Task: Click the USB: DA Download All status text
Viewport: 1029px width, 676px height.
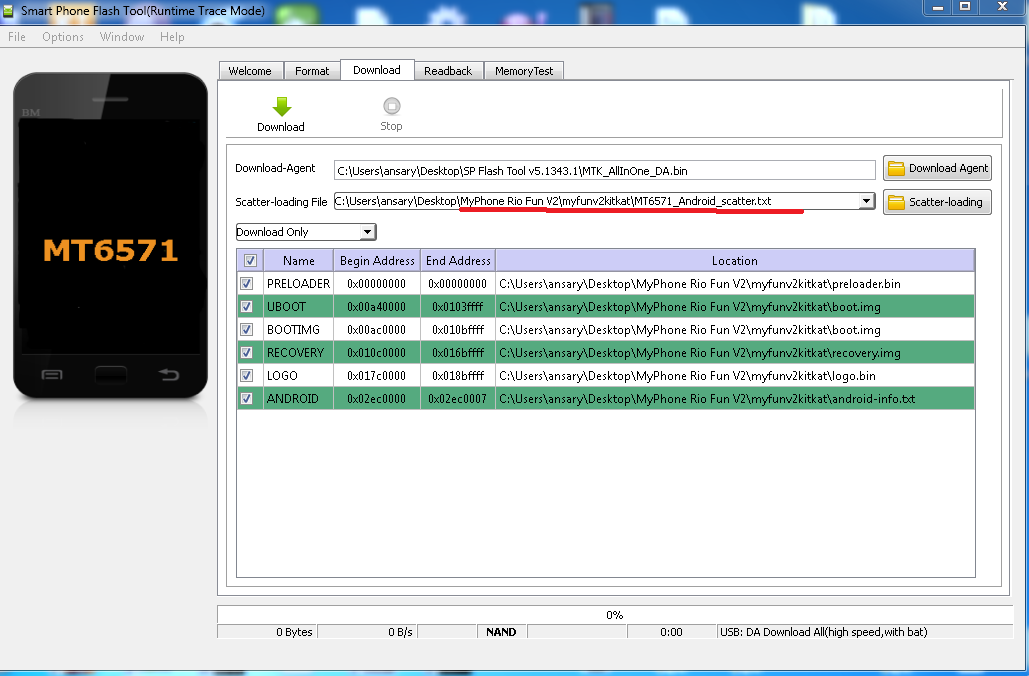Action: point(824,632)
